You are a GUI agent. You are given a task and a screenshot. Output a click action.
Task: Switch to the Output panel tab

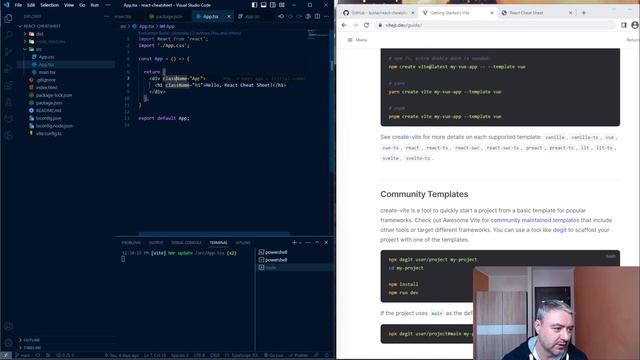156,242
